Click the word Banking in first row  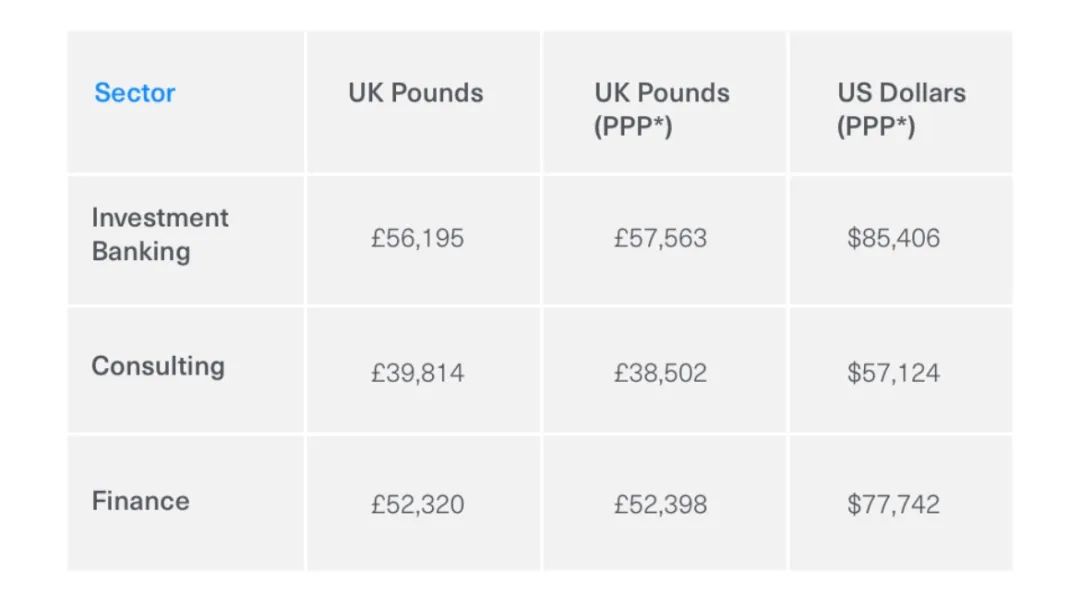point(141,251)
